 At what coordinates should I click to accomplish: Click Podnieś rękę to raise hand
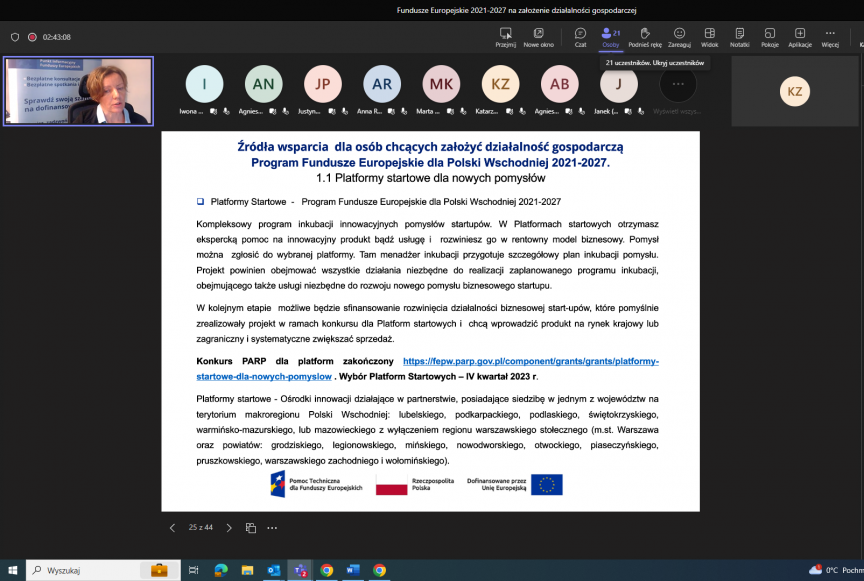click(x=645, y=37)
